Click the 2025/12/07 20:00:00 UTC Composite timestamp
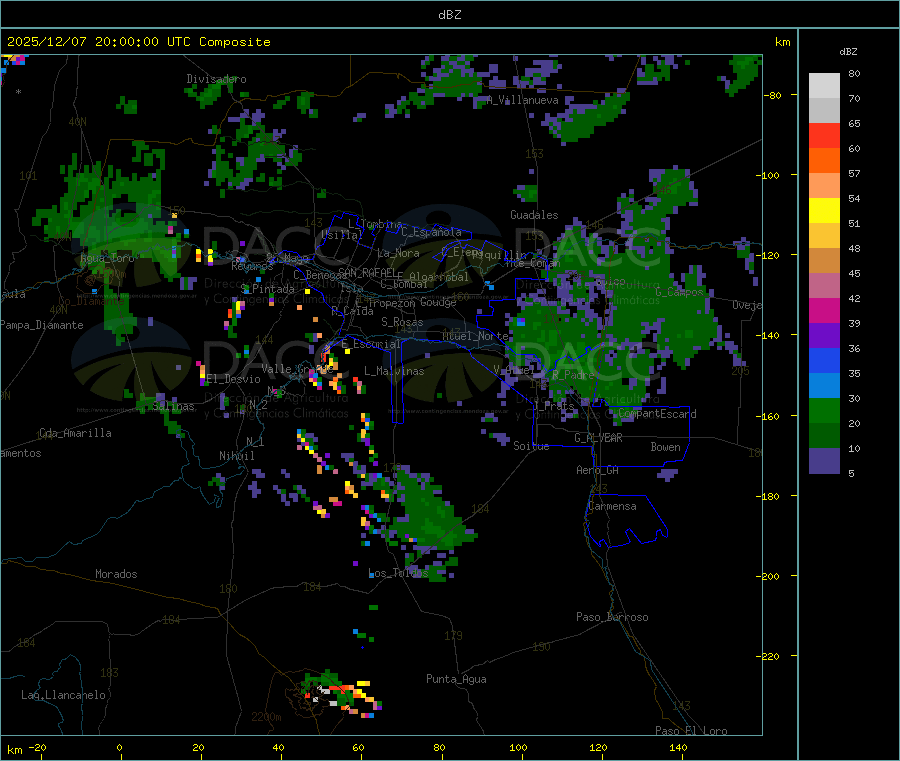This screenshot has width=900, height=761. pyautogui.click(x=138, y=42)
